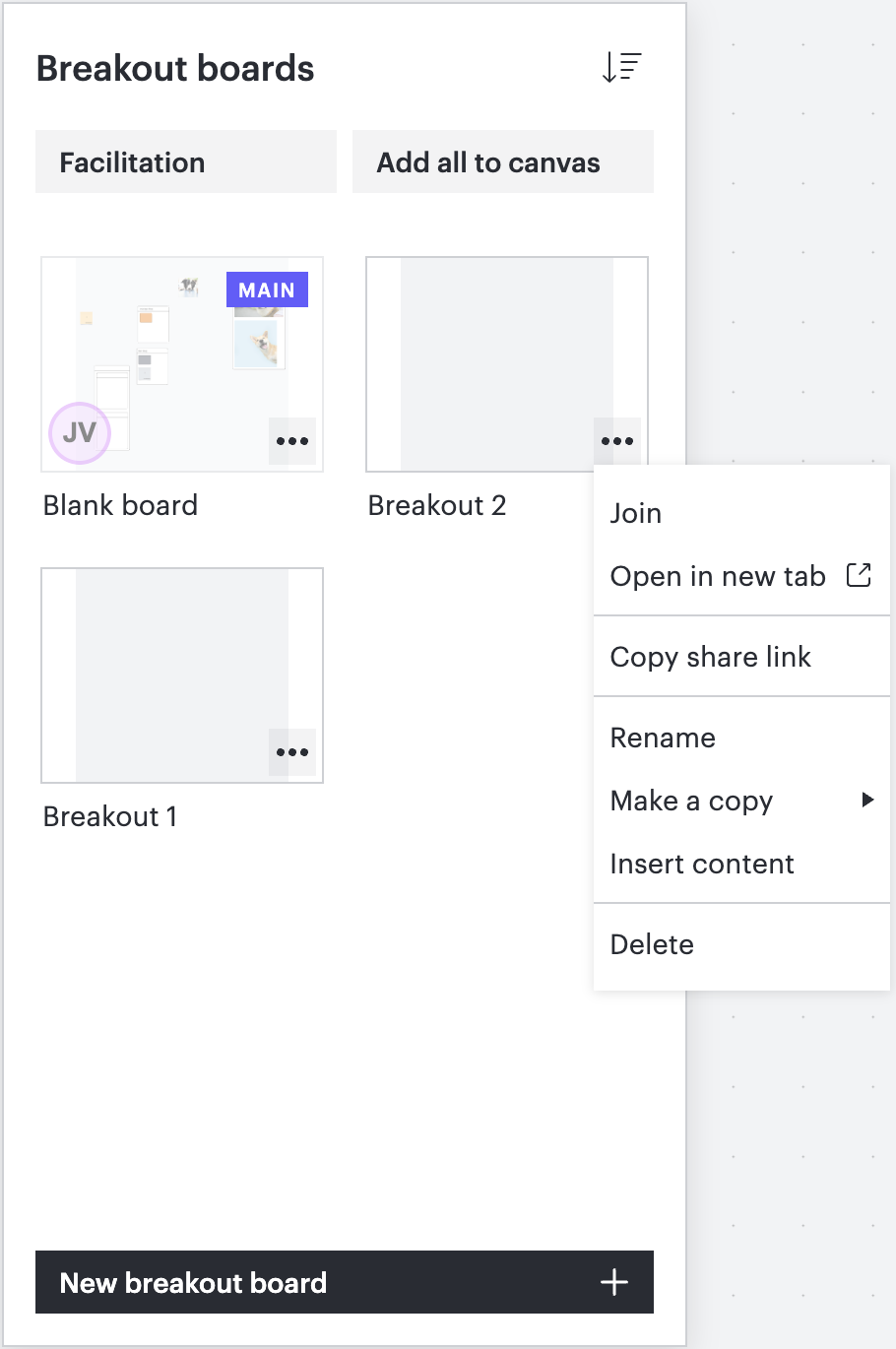The height and width of the screenshot is (1349, 896).
Task: Click the plus icon on New breakout board
Action: click(614, 1282)
